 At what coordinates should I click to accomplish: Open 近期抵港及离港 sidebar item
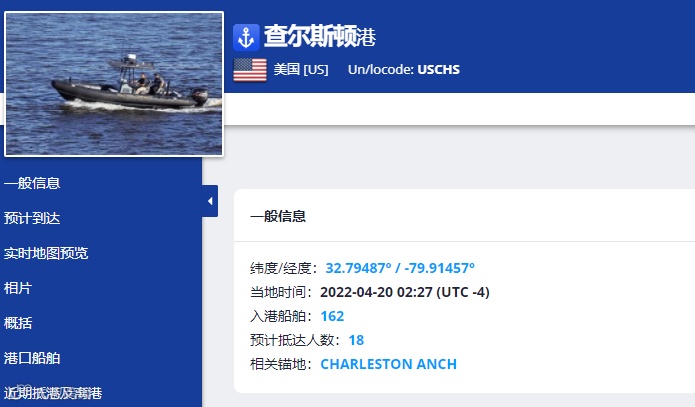[x=53, y=393]
